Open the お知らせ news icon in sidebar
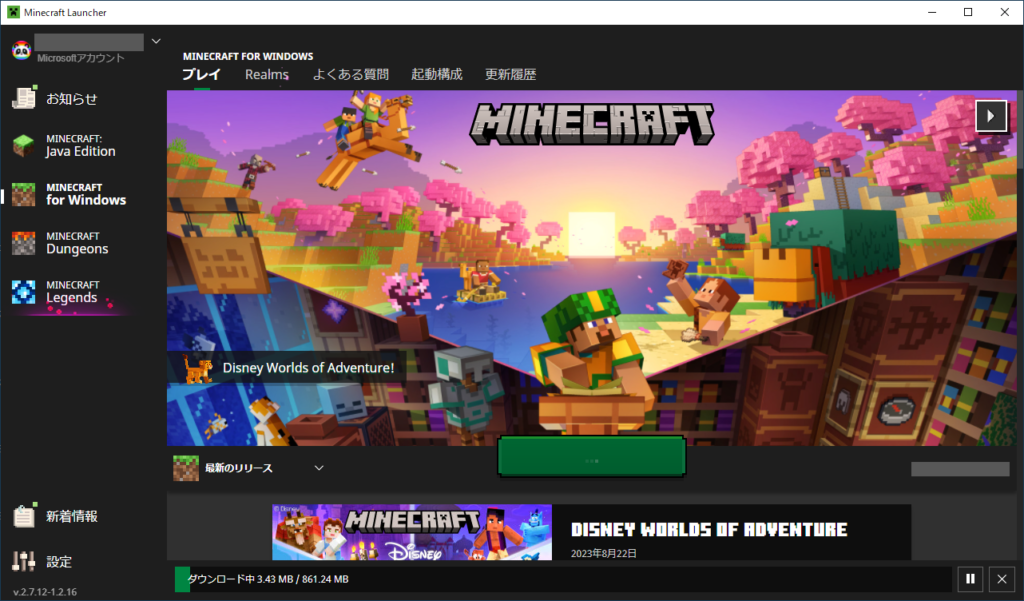Screen dimensions: 1024x601 (x=24, y=98)
